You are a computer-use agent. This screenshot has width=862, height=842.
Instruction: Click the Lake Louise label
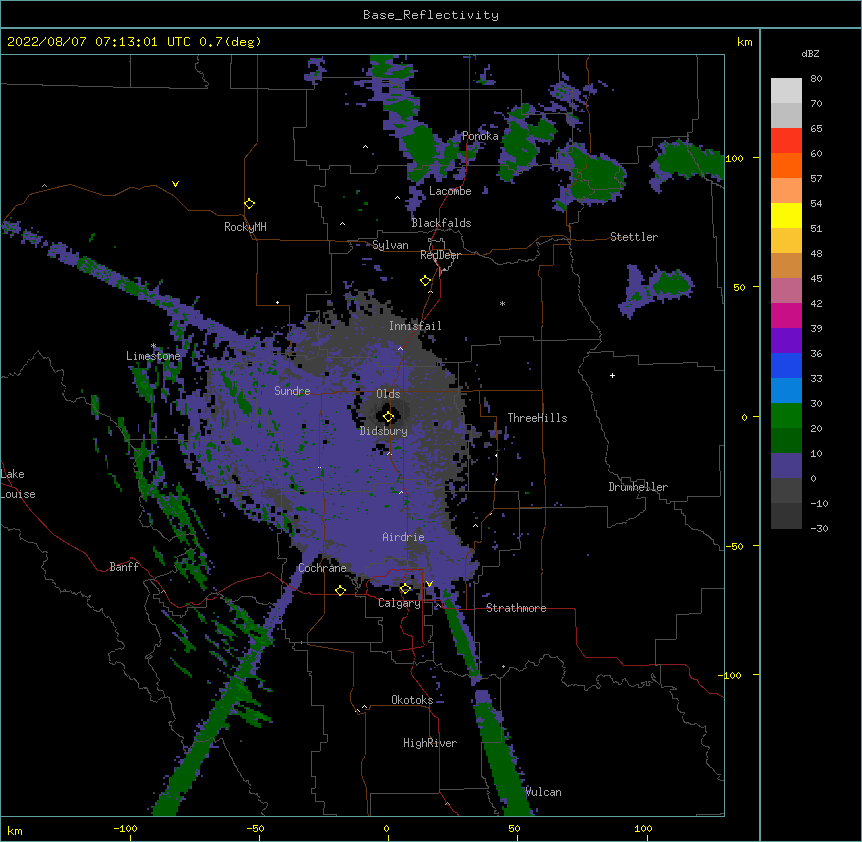[18, 484]
